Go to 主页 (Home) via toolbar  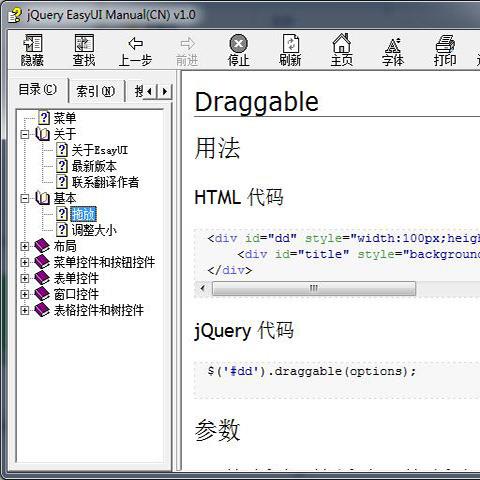(x=342, y=50)
